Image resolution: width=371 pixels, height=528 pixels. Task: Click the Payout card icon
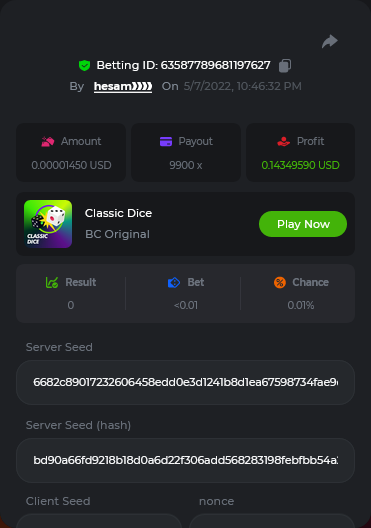click(166, 141)
